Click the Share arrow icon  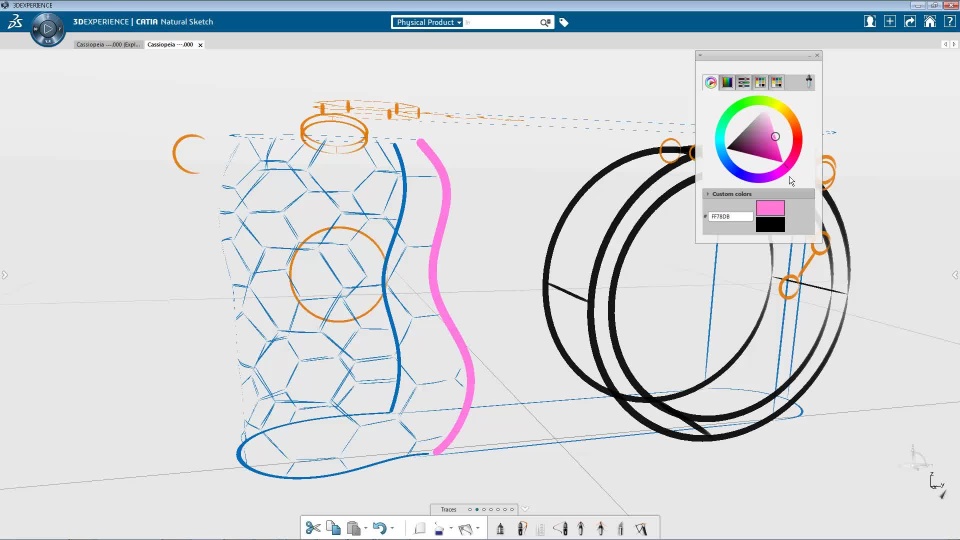click(x=910, y=21)
